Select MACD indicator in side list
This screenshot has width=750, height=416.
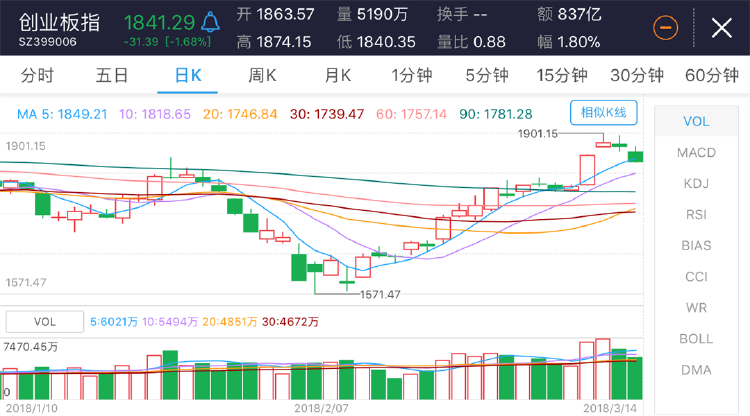point(696,153)
